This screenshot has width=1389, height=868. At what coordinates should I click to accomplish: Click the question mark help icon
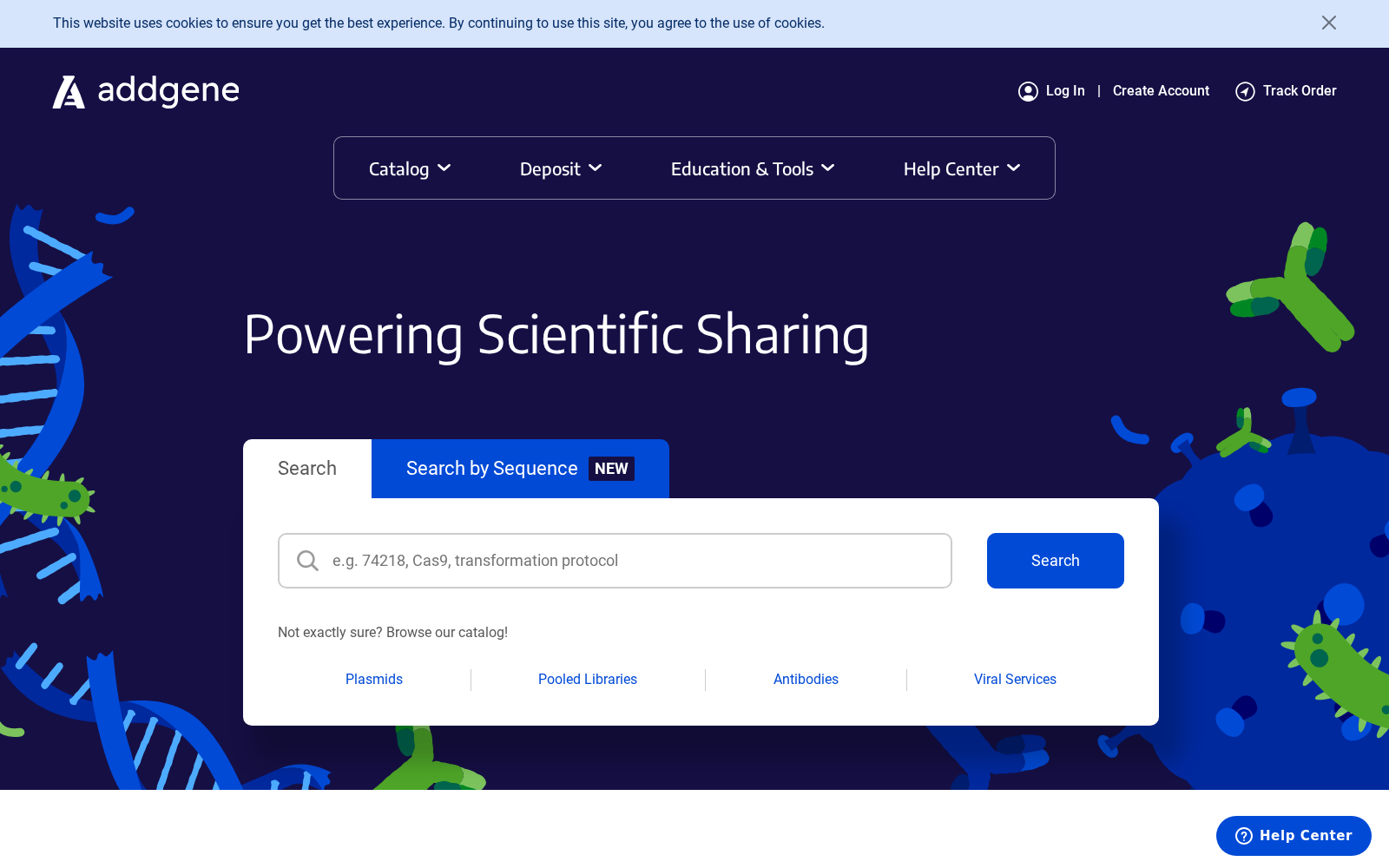coord(1244,836)
